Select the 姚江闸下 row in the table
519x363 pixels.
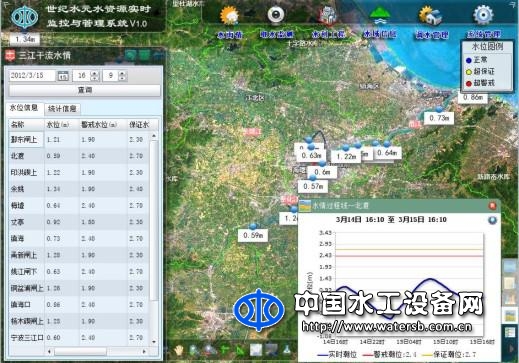[x=79, y=272]
